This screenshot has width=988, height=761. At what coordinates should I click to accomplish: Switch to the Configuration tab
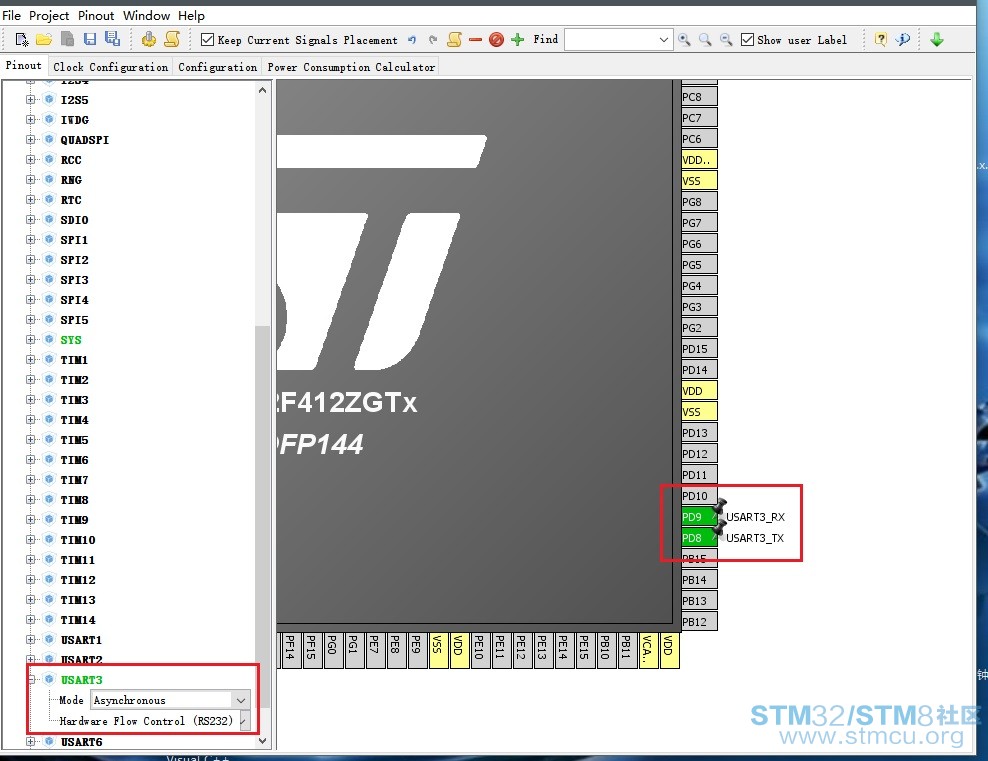tap(217, 67)
